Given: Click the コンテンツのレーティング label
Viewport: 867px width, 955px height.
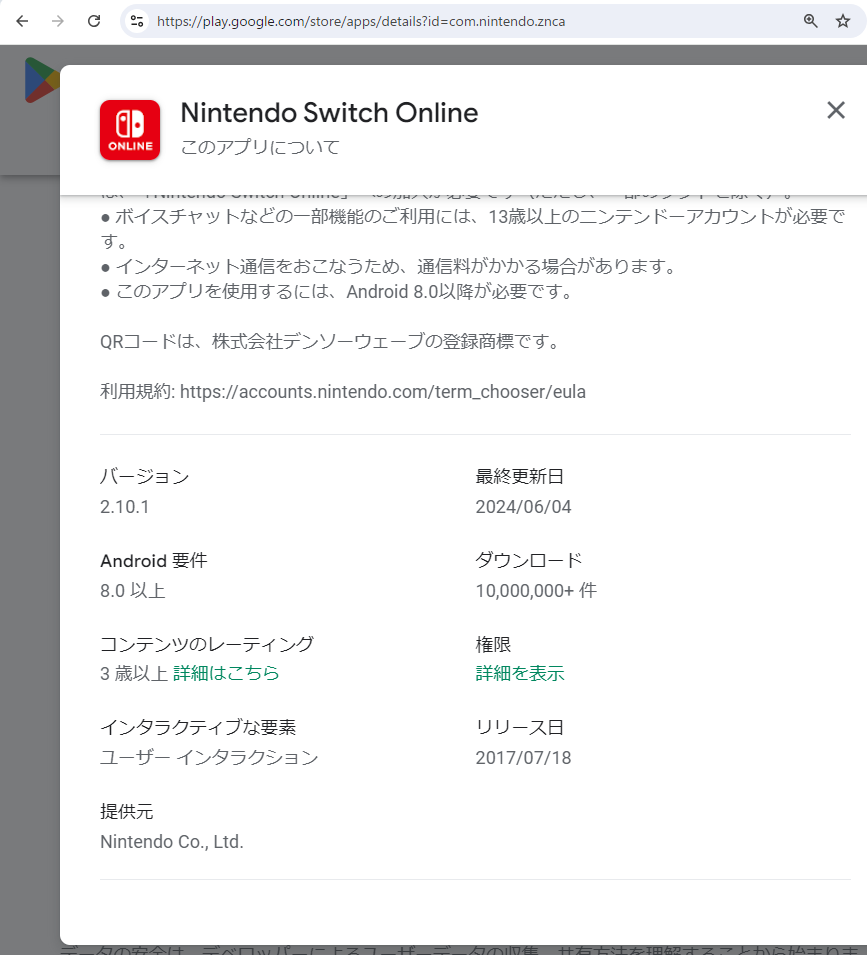Looking at the screenshot, I should (207, 644).
